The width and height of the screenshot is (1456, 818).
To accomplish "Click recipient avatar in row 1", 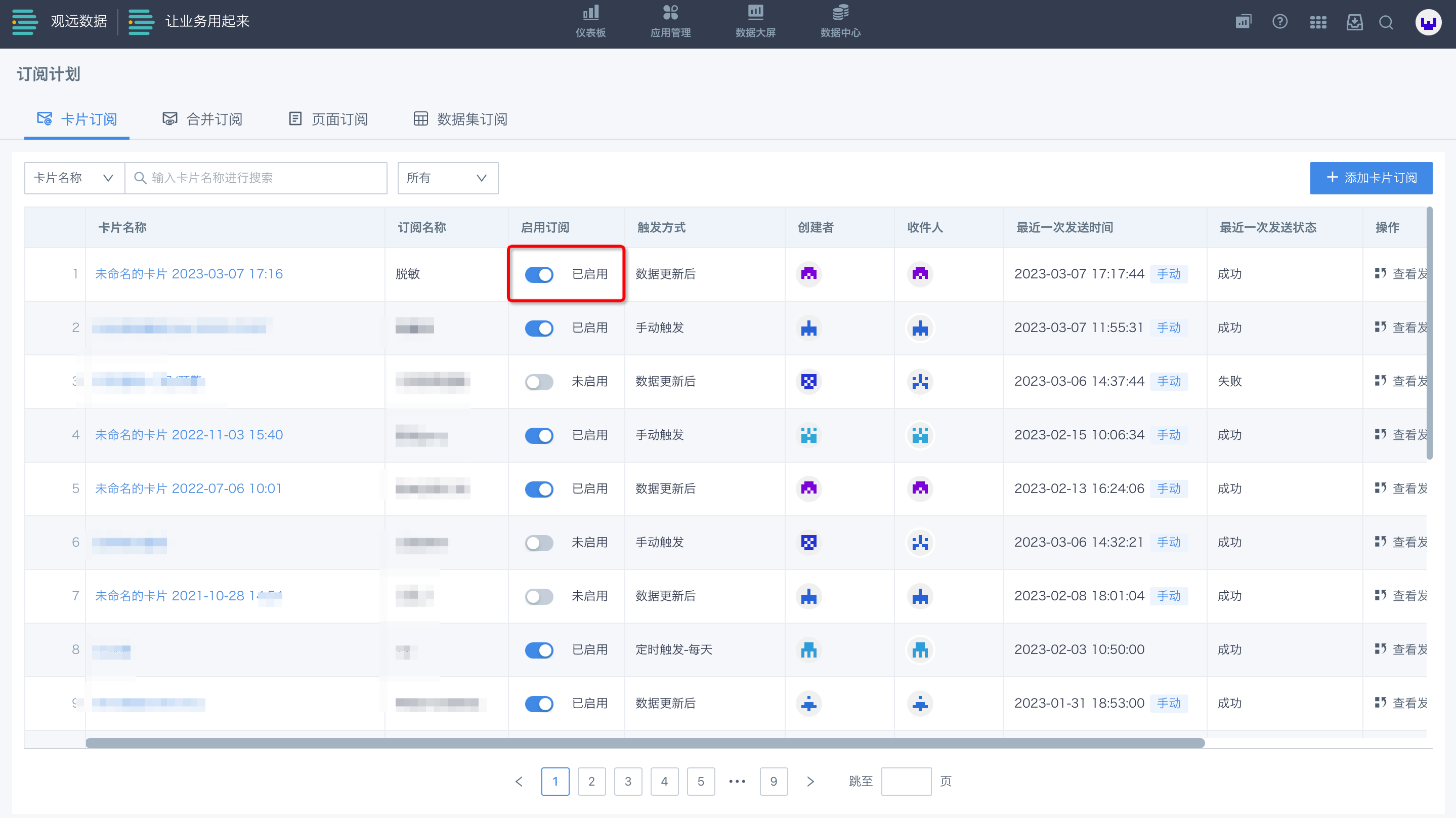I will (920, 274).
